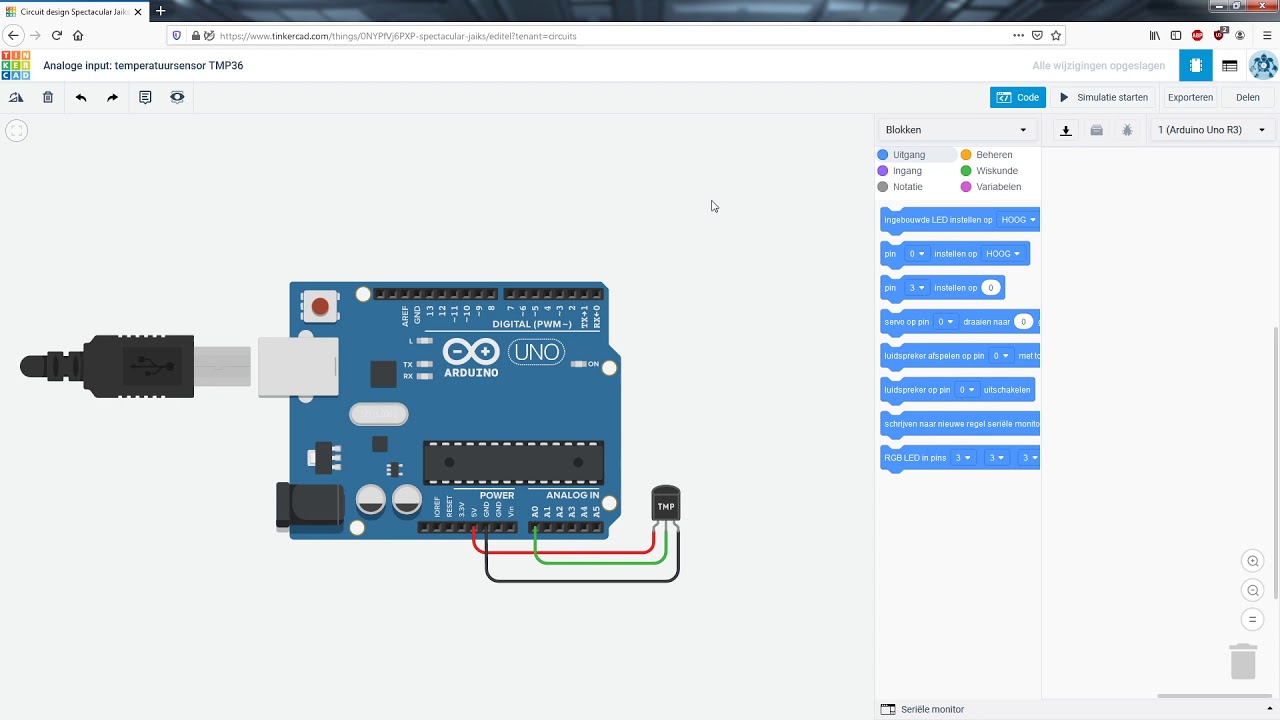Screen dimensions: 1280x720
Task: Click the angle value field in the servo block
Action: tap(1023, 322)
